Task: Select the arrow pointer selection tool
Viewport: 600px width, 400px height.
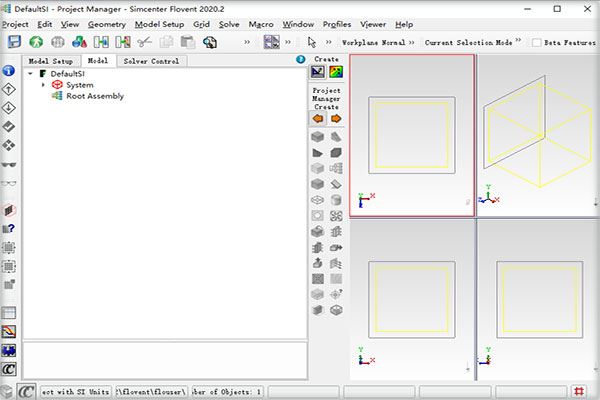Action: pyautogui.click(x=312, y=42)
